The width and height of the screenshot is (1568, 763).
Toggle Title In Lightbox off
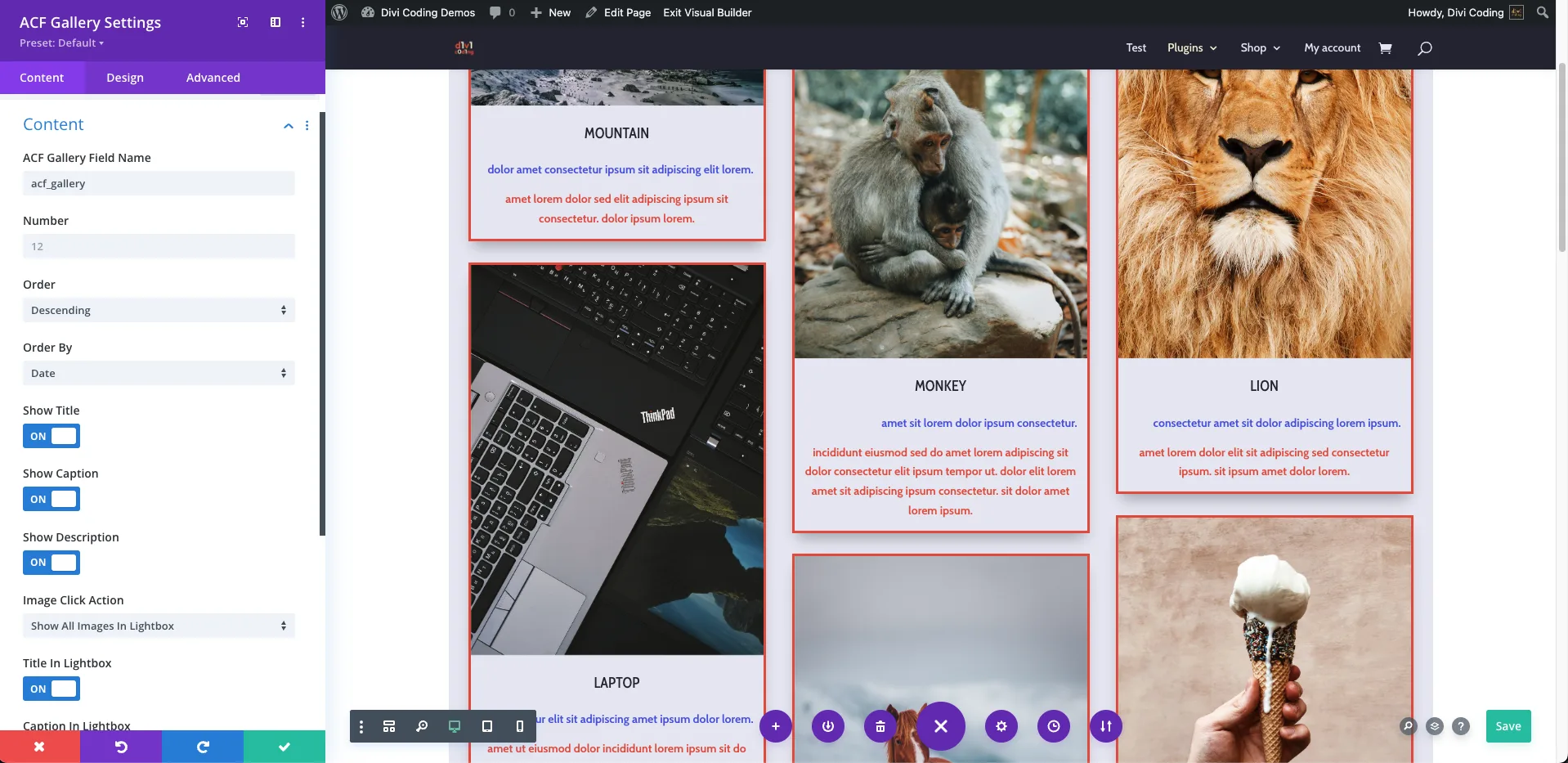(51, 689)
